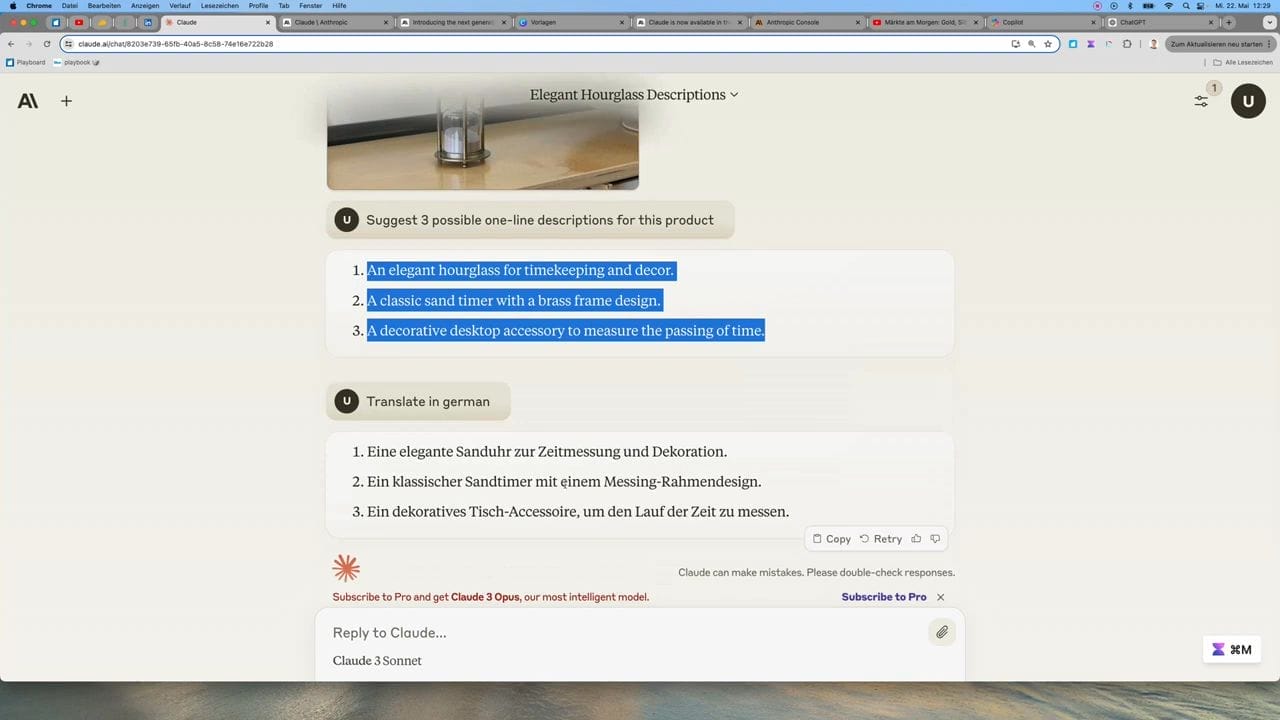Open the Alle Lesezeichen bookmarks folder
This screenshot has height=720, width=1280.
tap(1238, 62)
